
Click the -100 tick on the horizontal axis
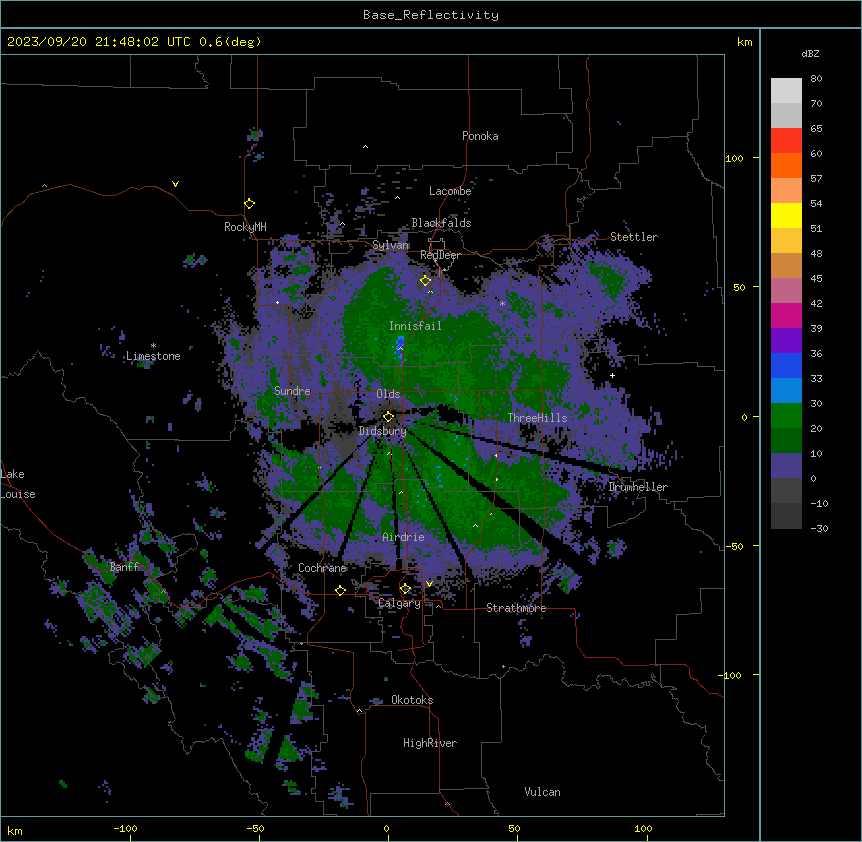point(125,828)
